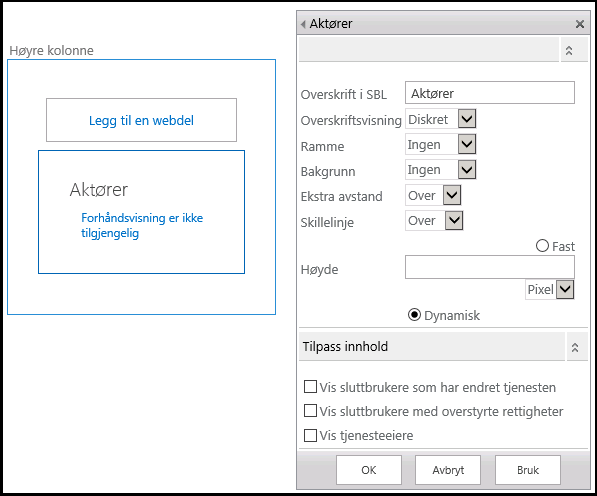The image size is (597, 496).
Task: Collapse the top appearance section chevron
Action: pyautogui.click(x=569, y=50)
